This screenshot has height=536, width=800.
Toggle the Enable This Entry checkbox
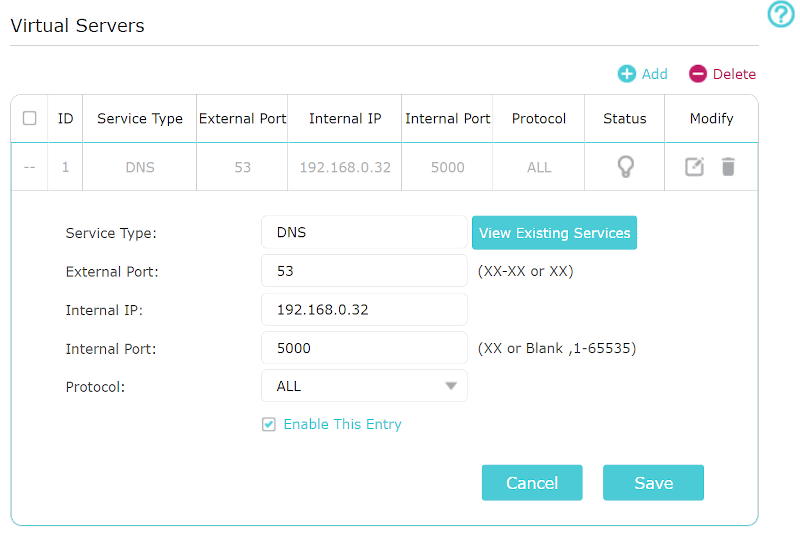pos(269,424)
